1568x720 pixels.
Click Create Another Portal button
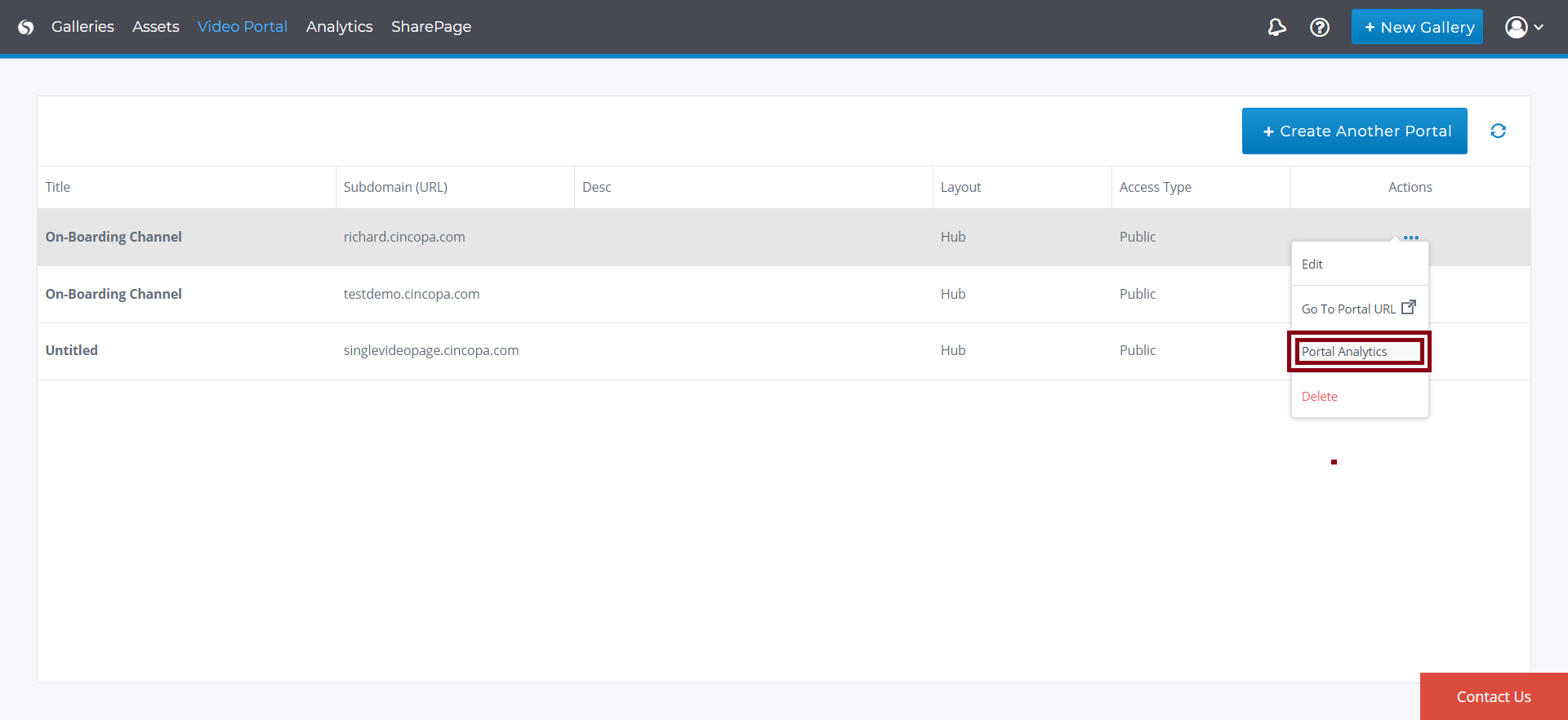tap(1354, 131)
